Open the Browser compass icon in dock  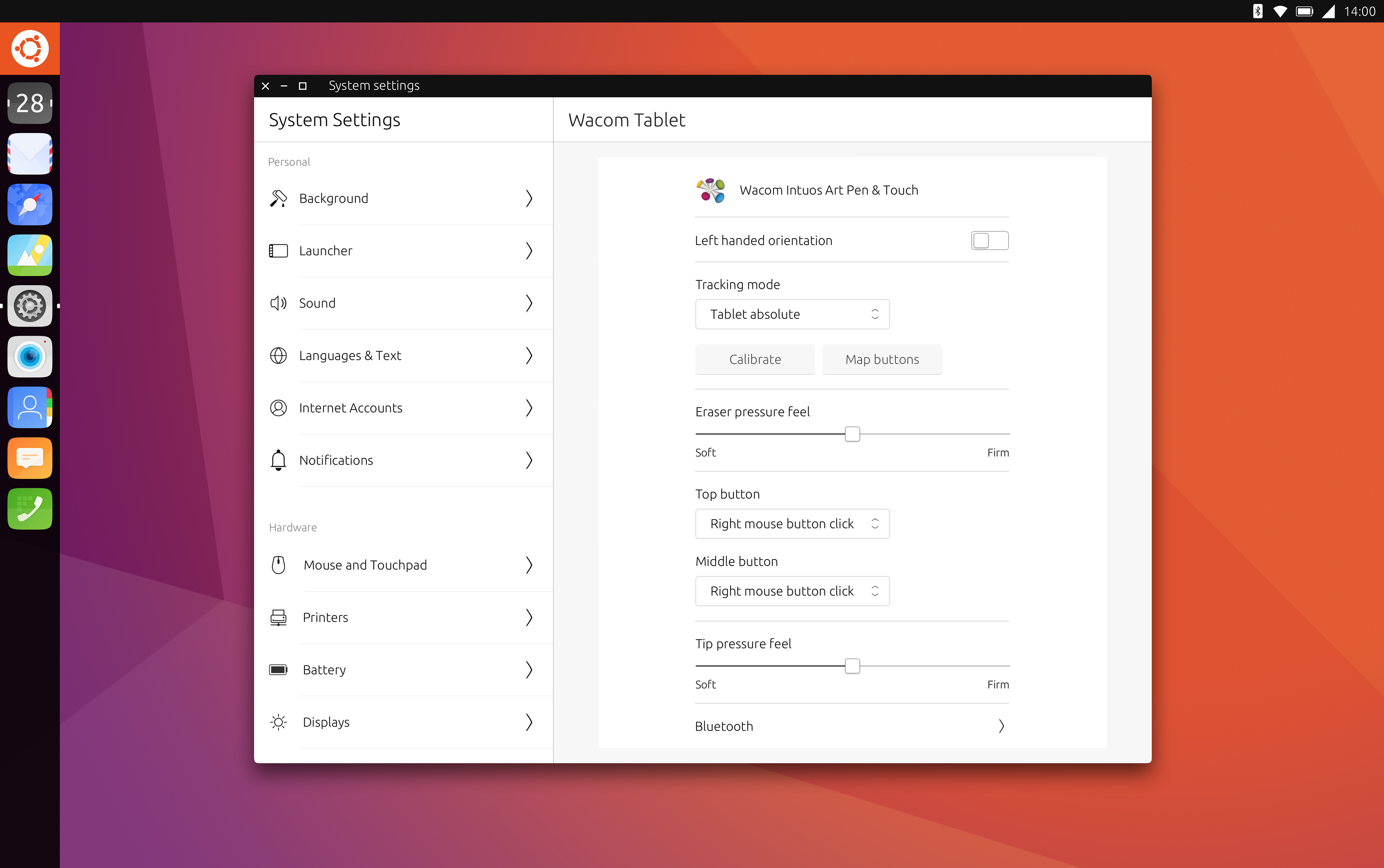tap(30, 204)
